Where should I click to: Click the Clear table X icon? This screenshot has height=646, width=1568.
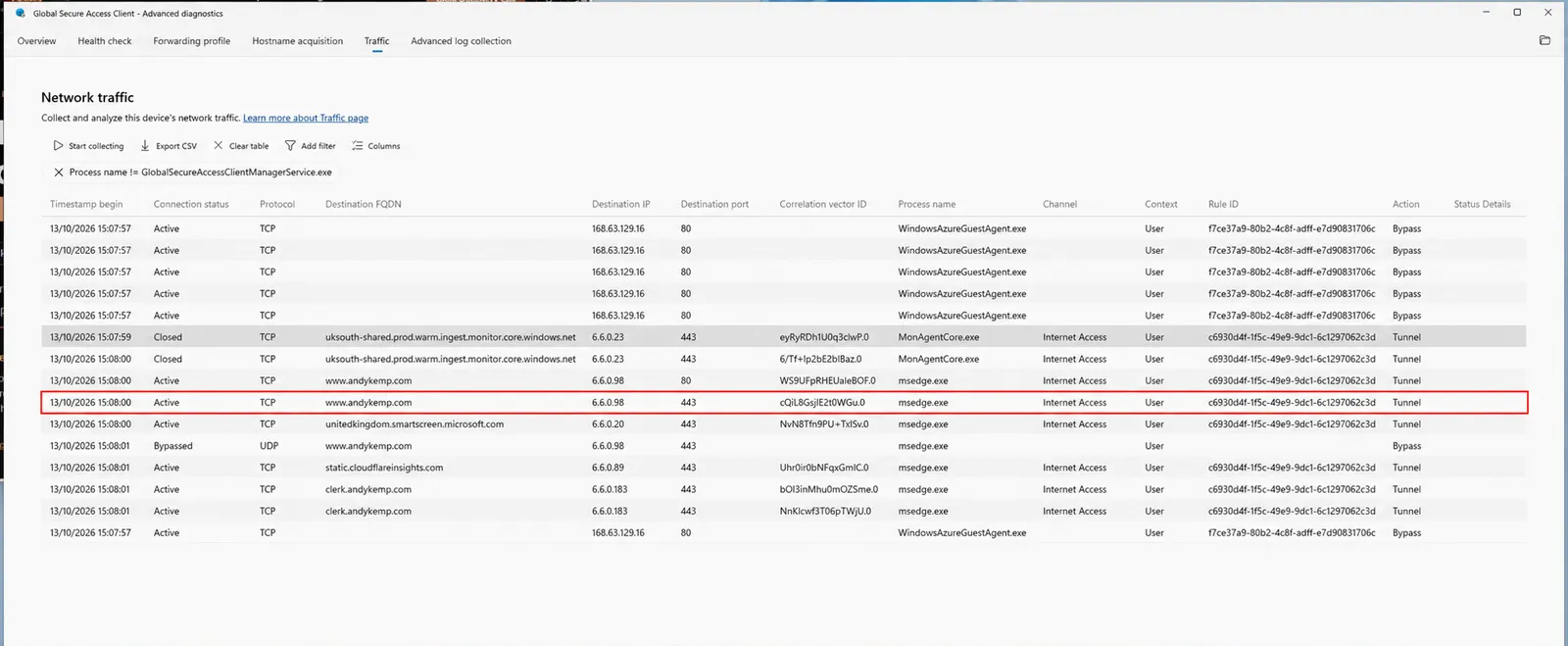point(219,145)
